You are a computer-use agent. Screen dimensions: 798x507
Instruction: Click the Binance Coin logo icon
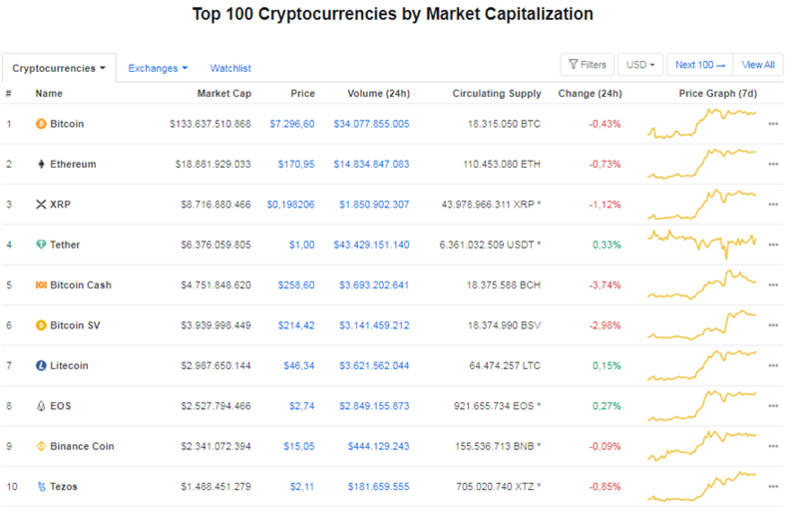[x=41, y=446]
